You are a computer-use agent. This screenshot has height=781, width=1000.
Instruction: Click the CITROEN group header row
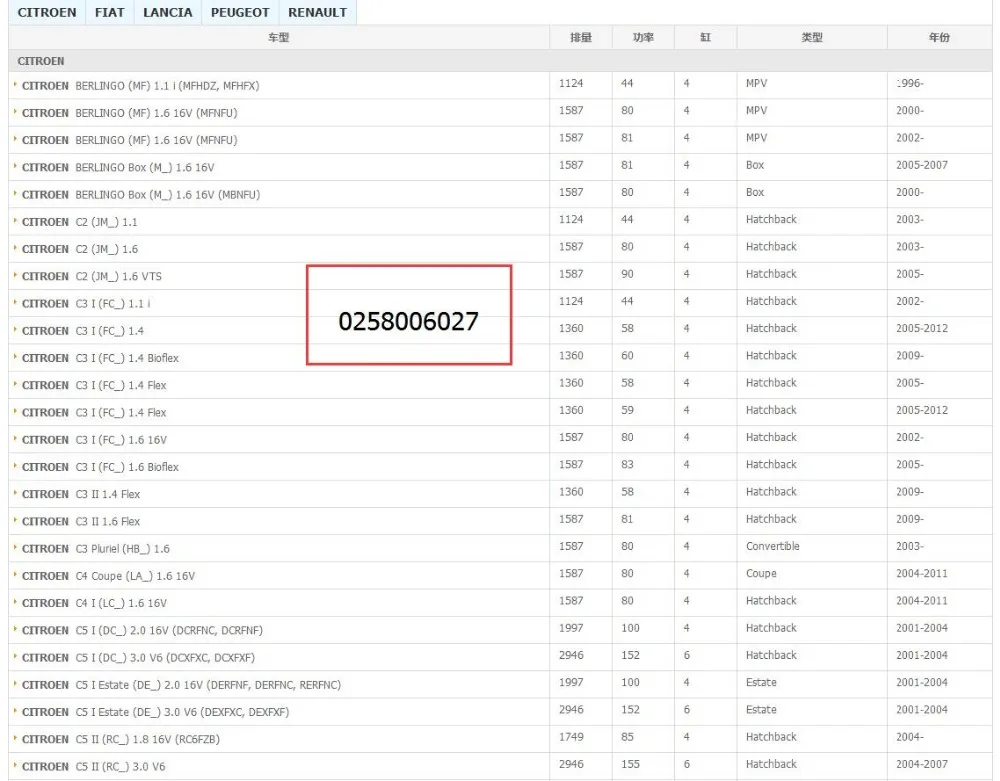500,61
